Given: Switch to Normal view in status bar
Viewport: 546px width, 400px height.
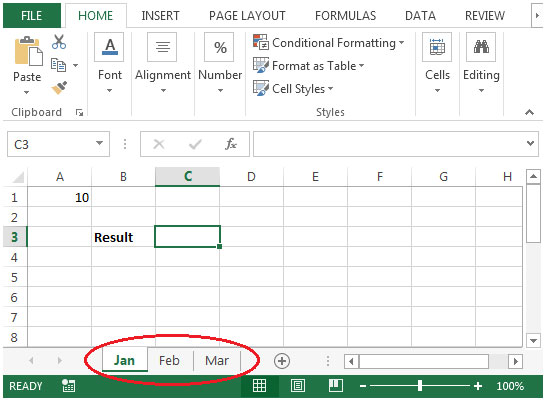Looking at the screenshot, I should click(259, 386).
